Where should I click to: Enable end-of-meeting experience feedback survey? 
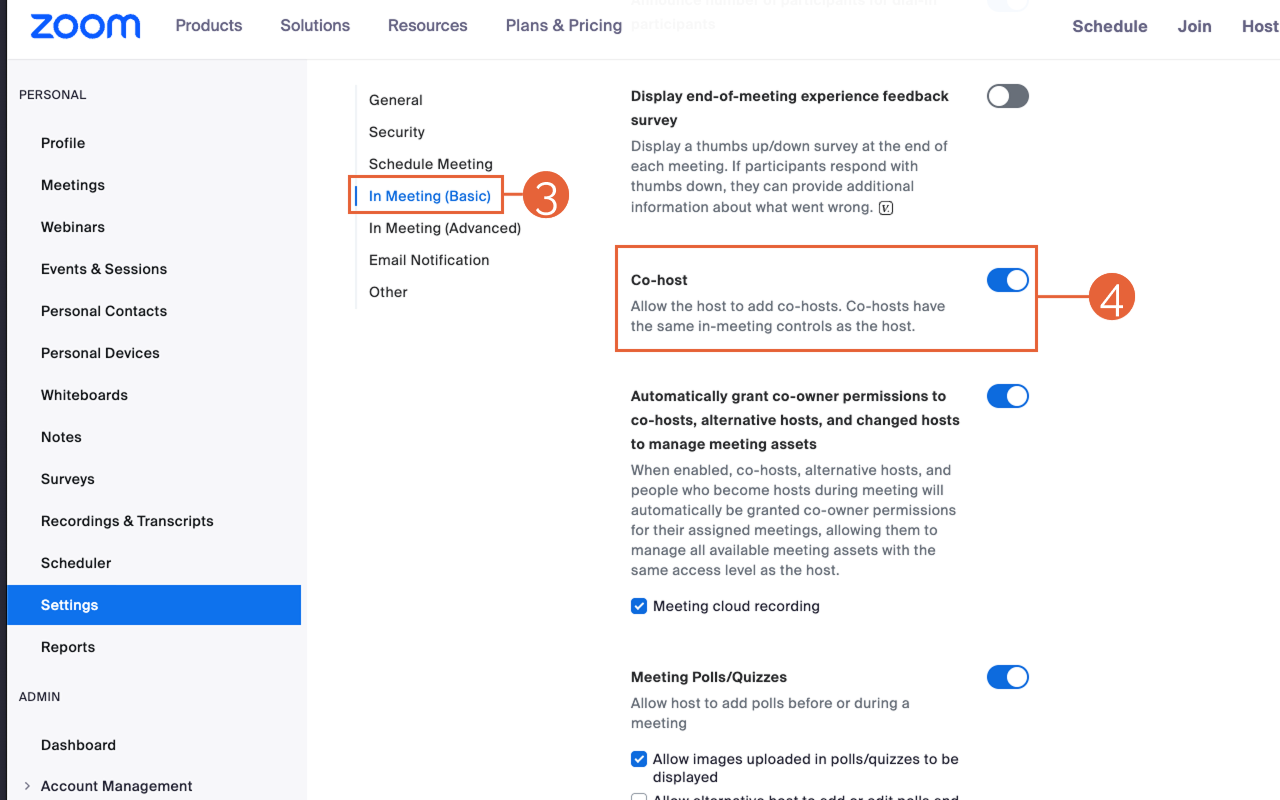pos(1007,96)
